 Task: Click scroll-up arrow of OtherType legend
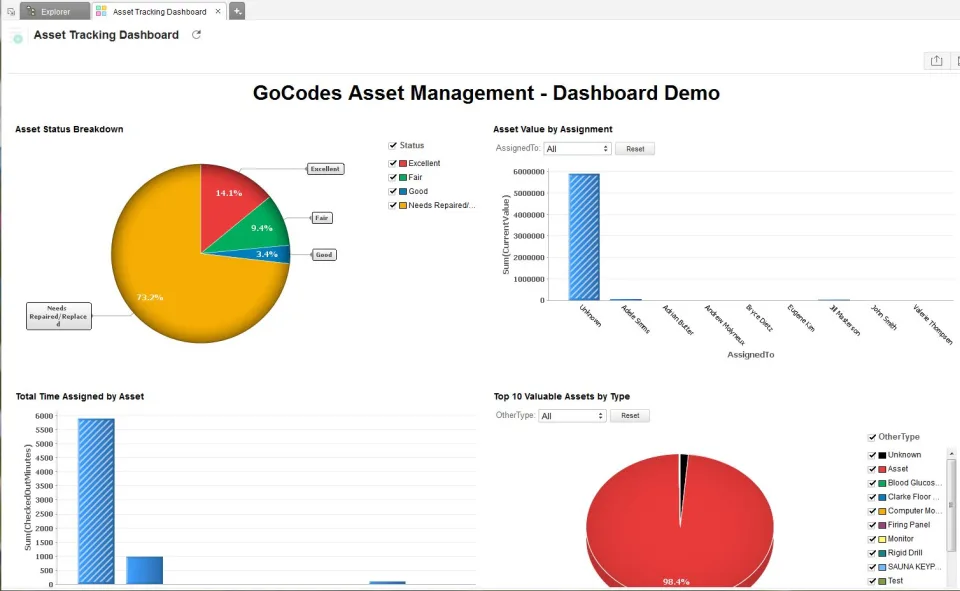[x=951, y=454]
